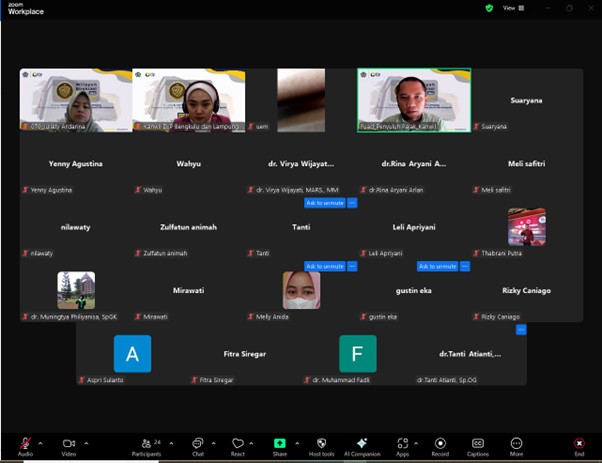Click the React heart icon
Screen dimensions: 602x463
click(238, 443)
